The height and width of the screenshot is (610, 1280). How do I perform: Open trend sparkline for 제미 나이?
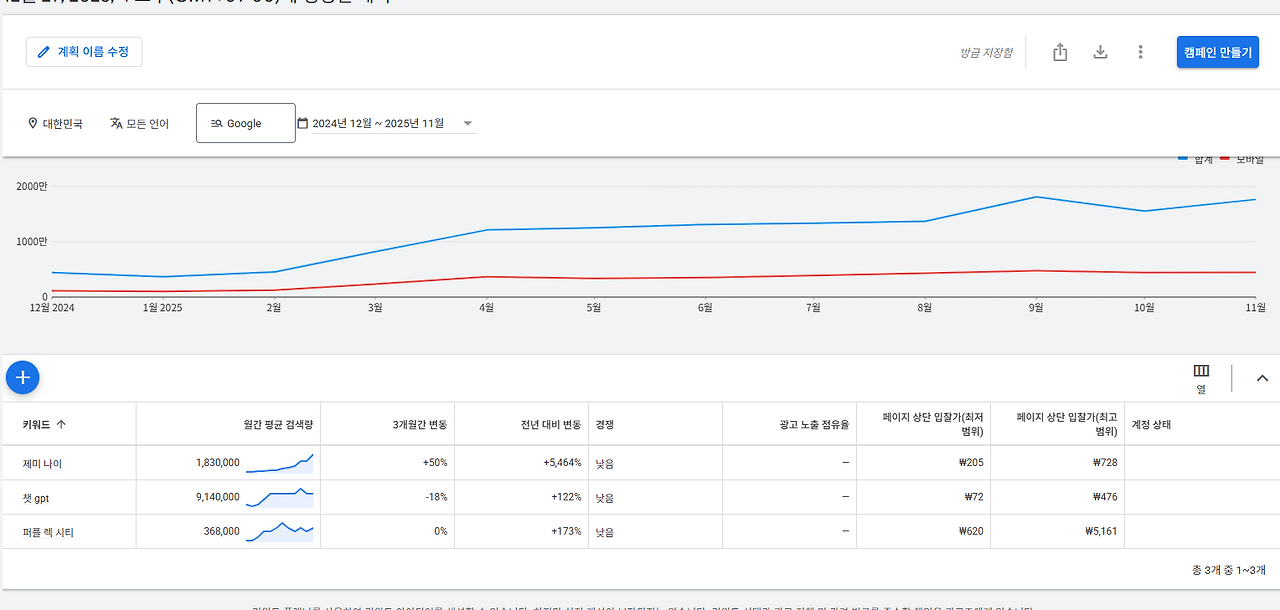coord(280,462)
